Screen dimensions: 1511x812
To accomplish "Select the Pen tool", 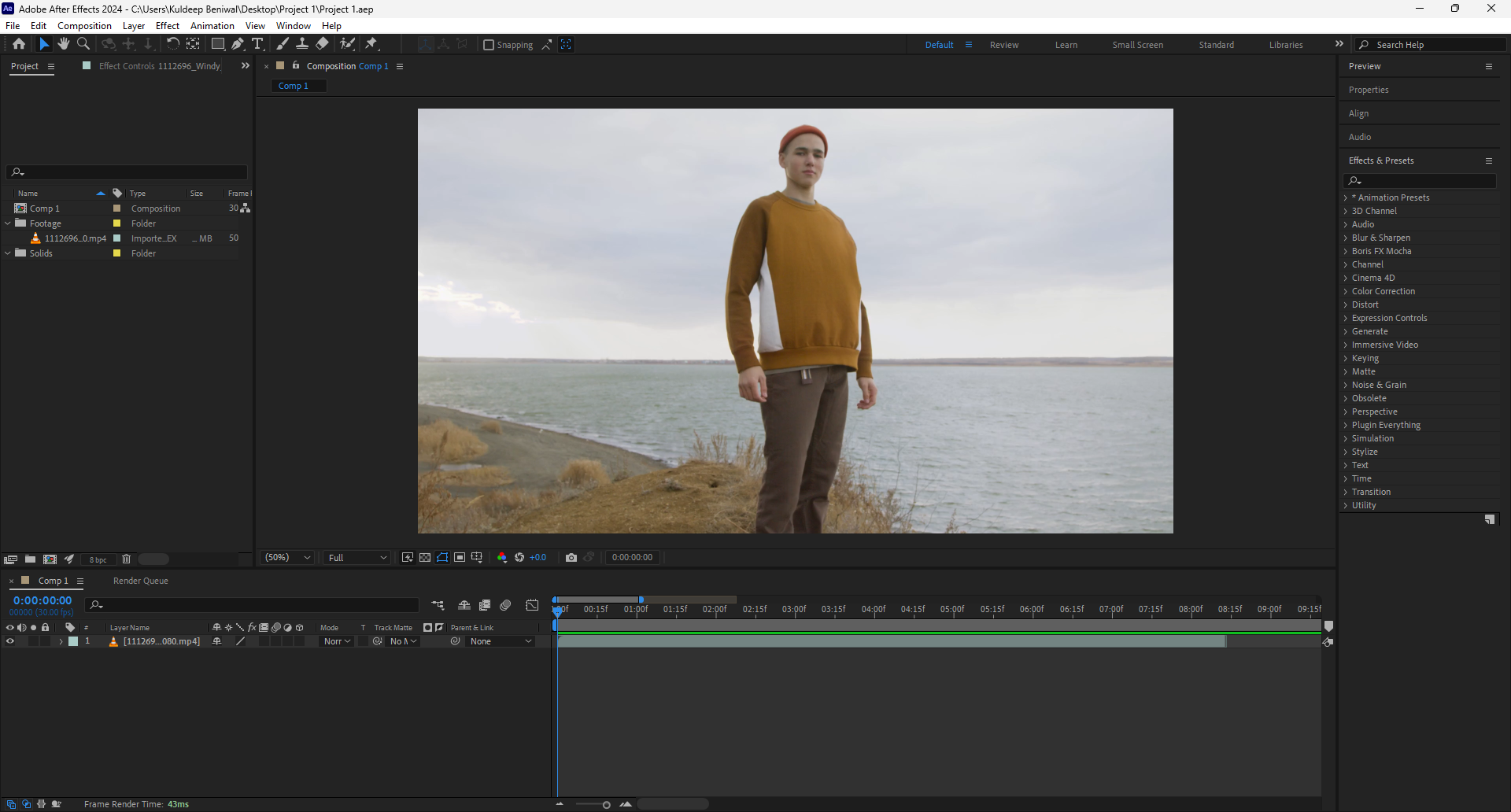I will [x=238, y=44].
